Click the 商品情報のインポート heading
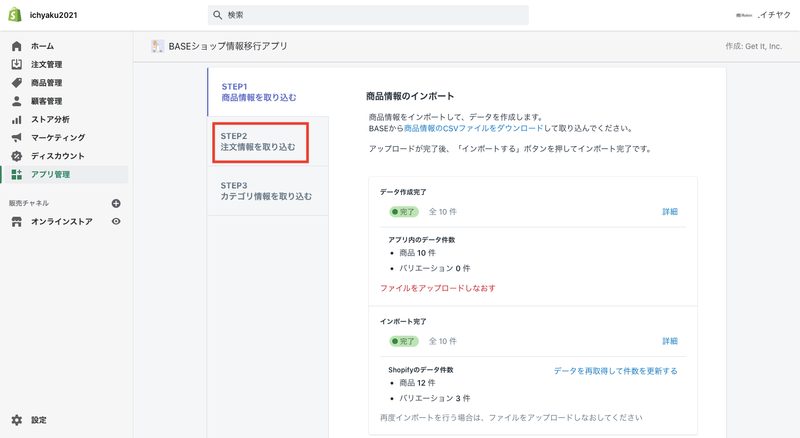The width and height of the screenshot is (800, 438). (x=410, y=96)
